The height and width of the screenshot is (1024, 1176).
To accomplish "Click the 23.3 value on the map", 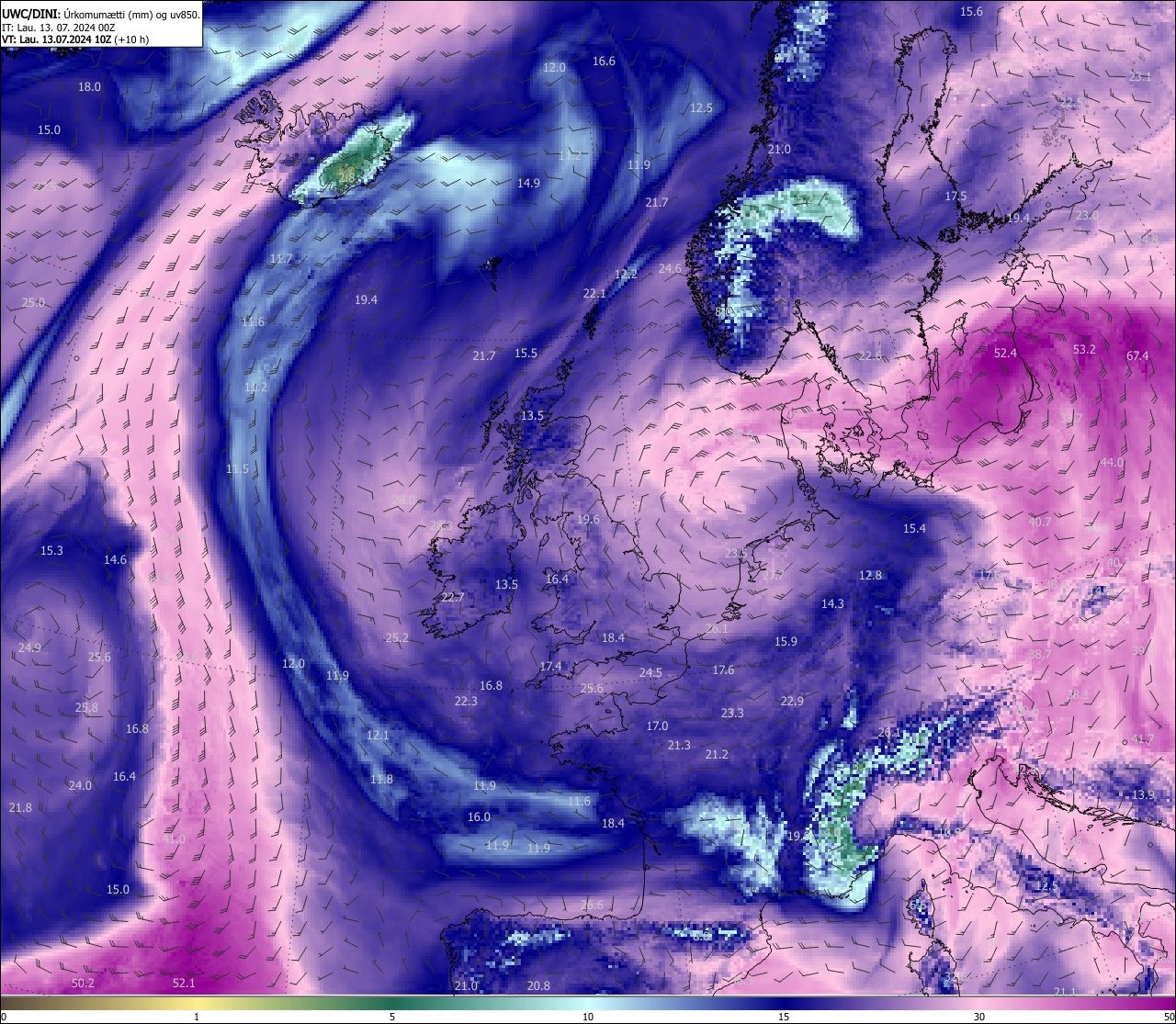I will 732,713.
